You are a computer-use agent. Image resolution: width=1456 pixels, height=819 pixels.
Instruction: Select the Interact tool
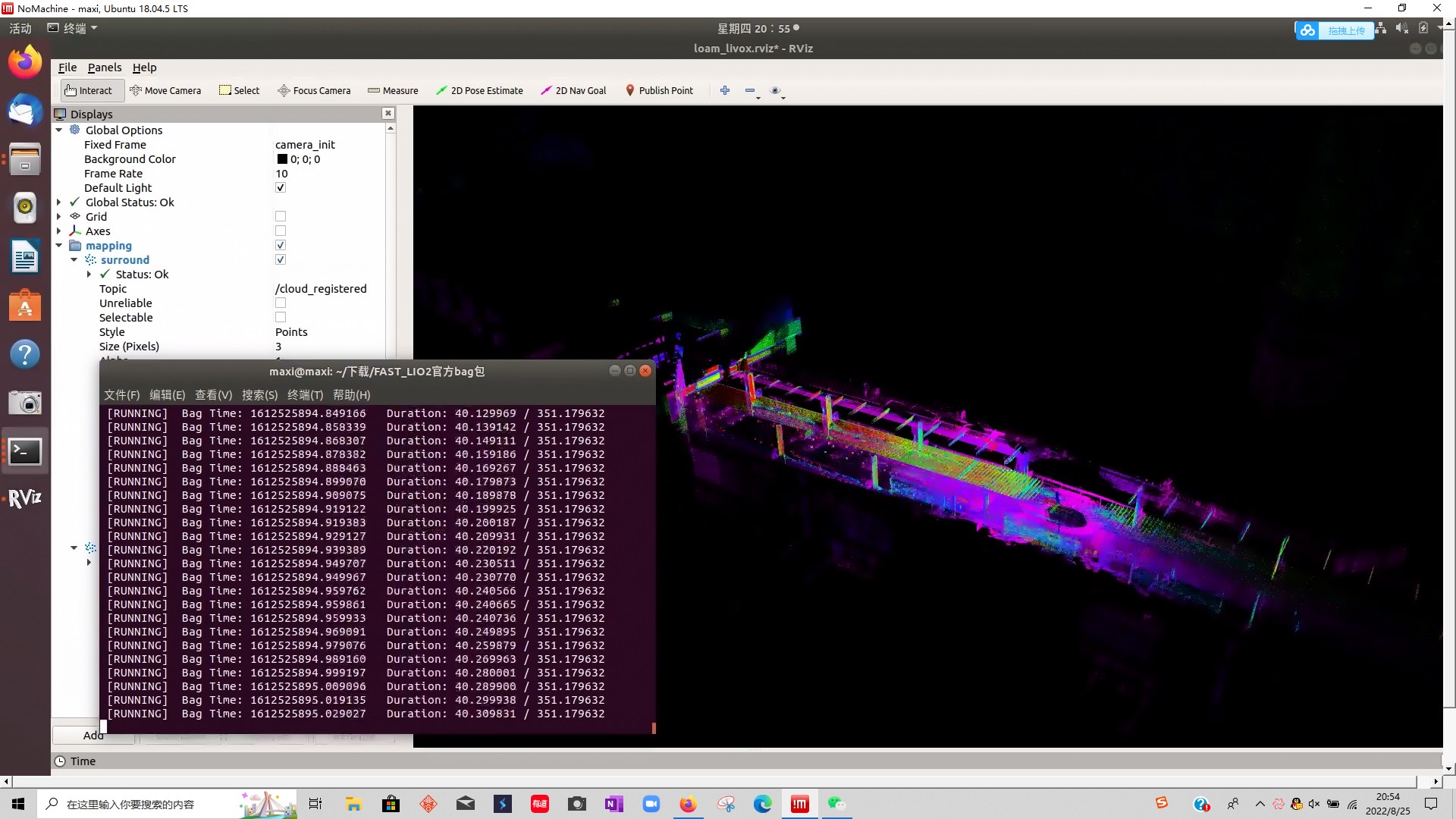pyautogui.click(x=90, y=90)
